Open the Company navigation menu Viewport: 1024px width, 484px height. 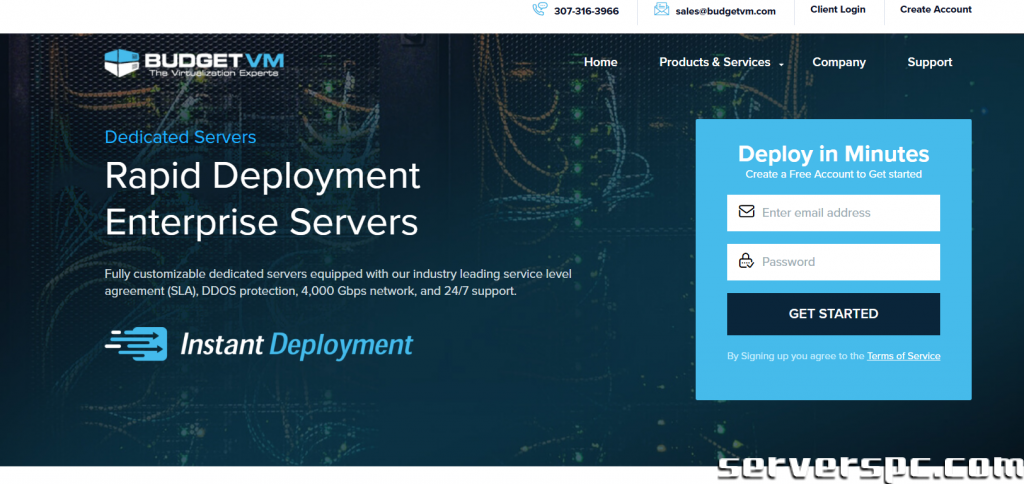838,62
